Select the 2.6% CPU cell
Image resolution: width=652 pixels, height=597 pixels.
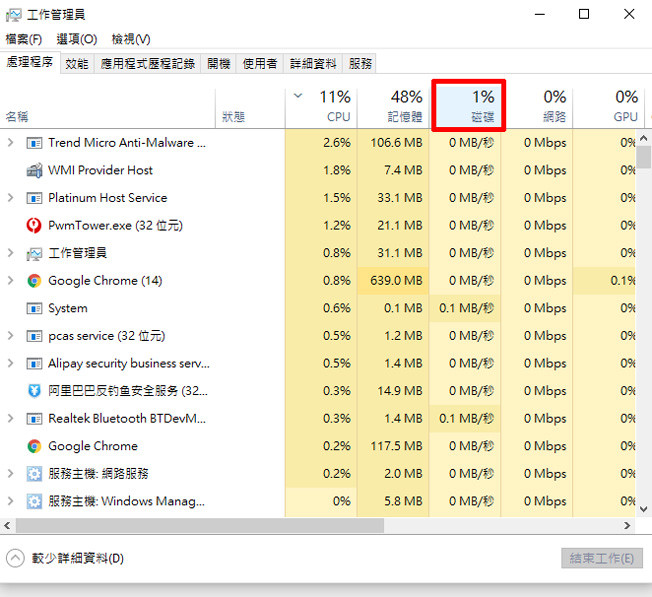pos(321,143)
